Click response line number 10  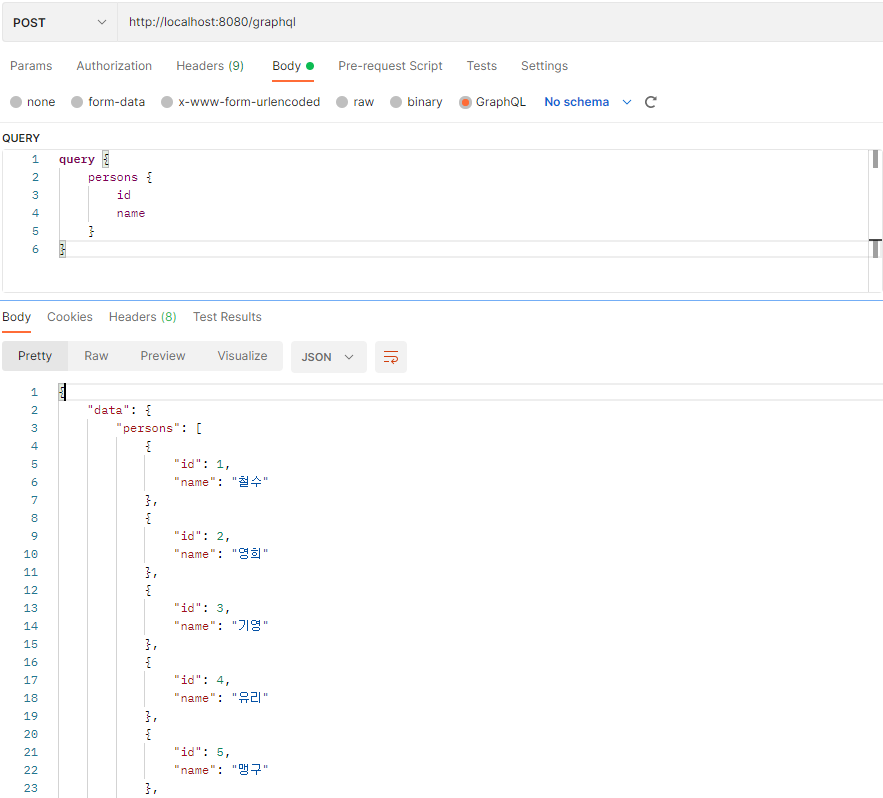30,554
